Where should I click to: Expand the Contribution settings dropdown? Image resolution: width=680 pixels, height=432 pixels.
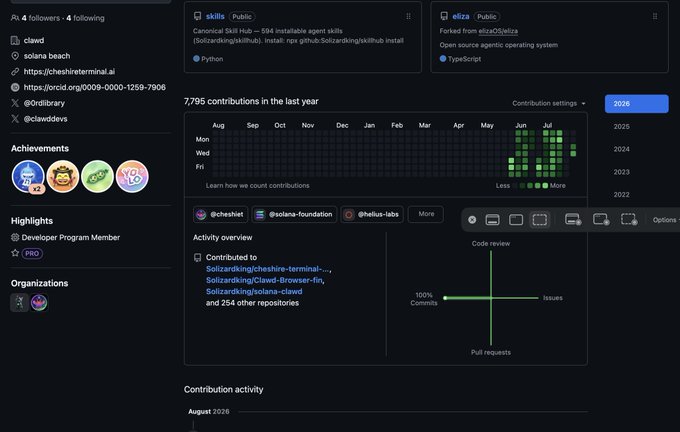pyautogui.click(x=549, y=103)
